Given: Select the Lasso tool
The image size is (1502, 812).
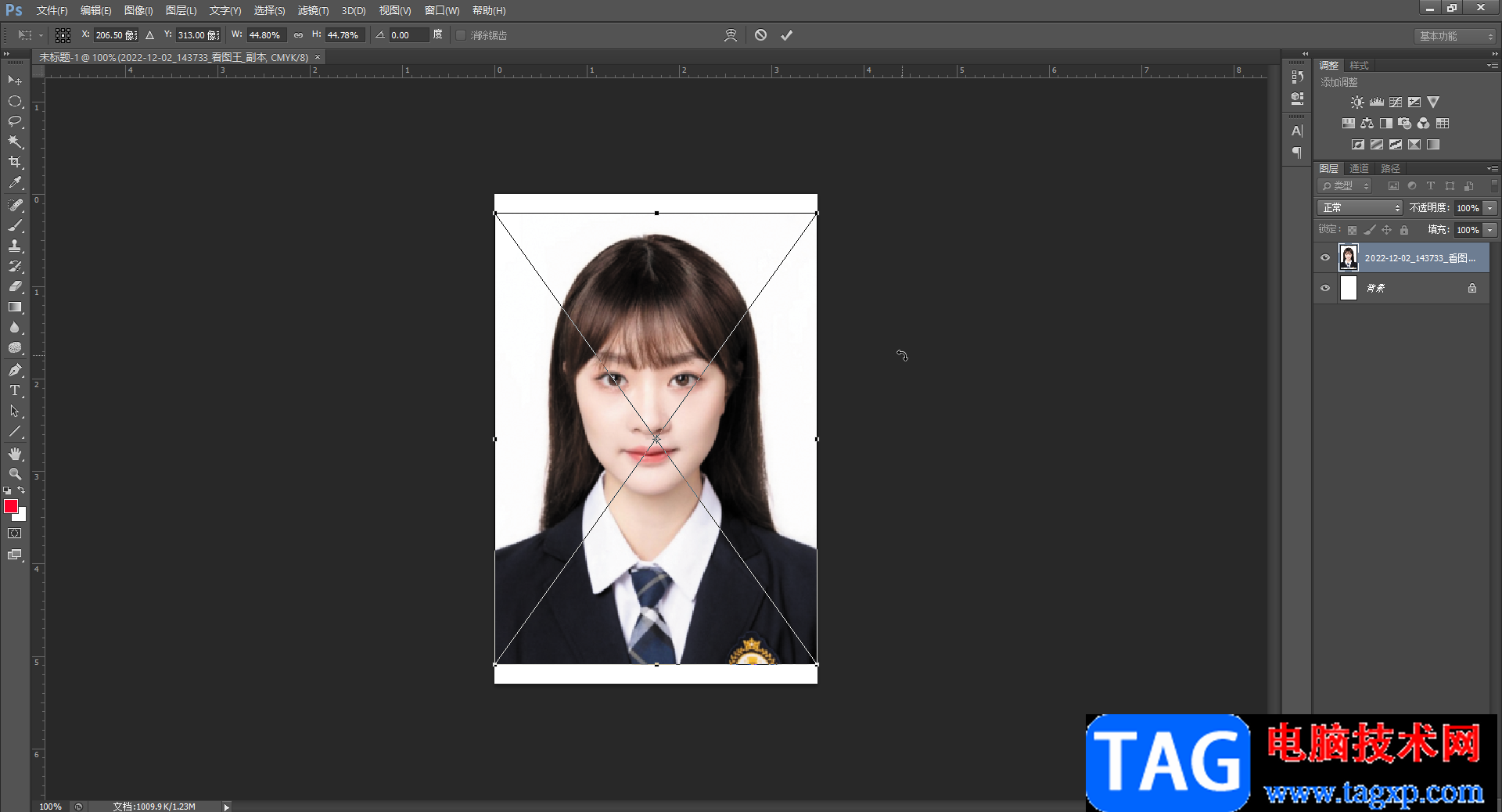Looking at the screenshot, I should (x=15, y=121).
